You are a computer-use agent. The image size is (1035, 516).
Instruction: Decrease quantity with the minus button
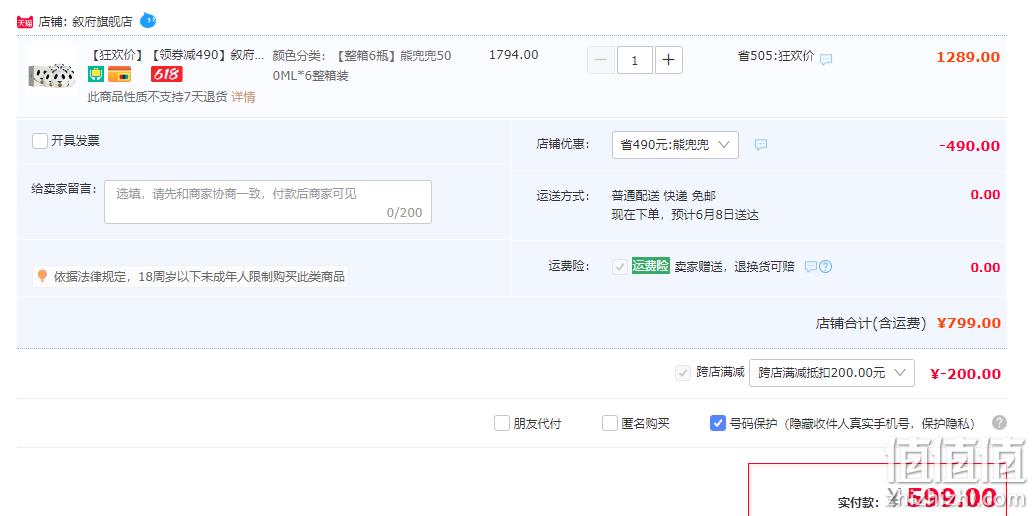point(601,60)
